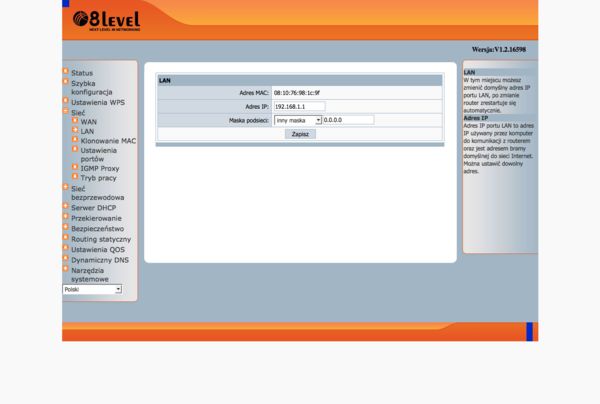Click the icon next to LAN submenu item
This screenshot has height=404, width=600.
(x=75, y=130)
